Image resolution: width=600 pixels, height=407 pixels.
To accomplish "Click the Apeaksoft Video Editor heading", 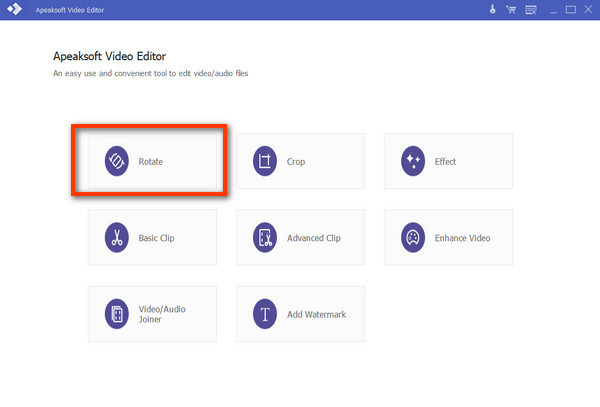I will [109, 56].
